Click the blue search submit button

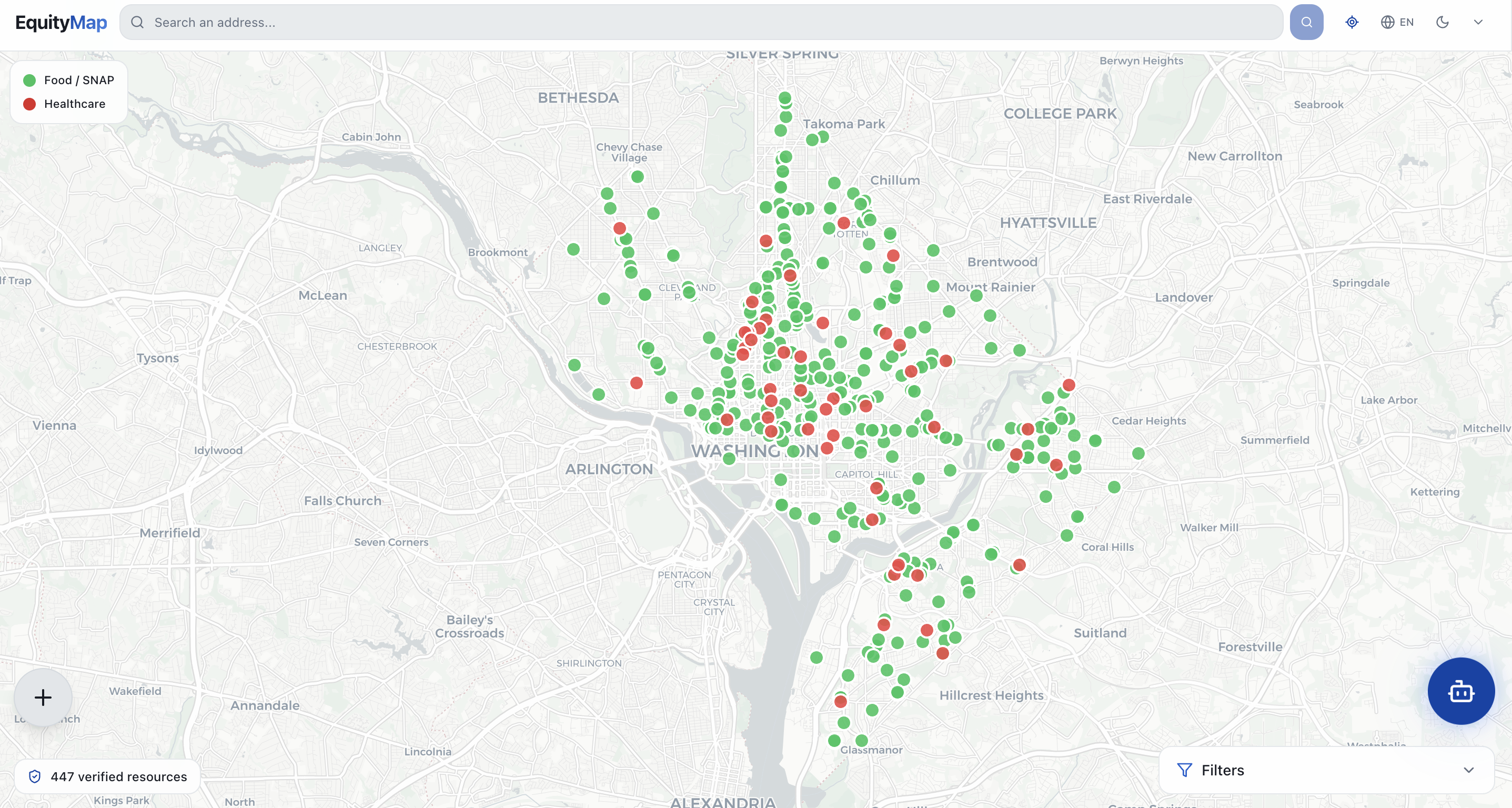coord(1306,22)
